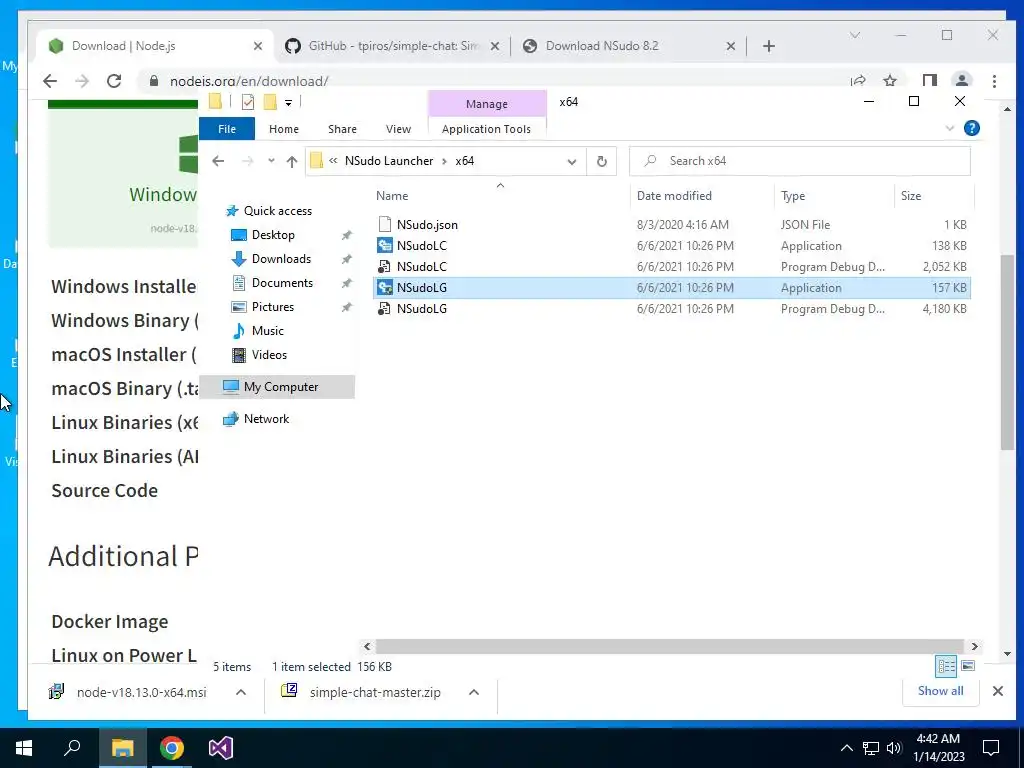
Task: Open Docker Image link on Node.js page
Action: point(110,621)
